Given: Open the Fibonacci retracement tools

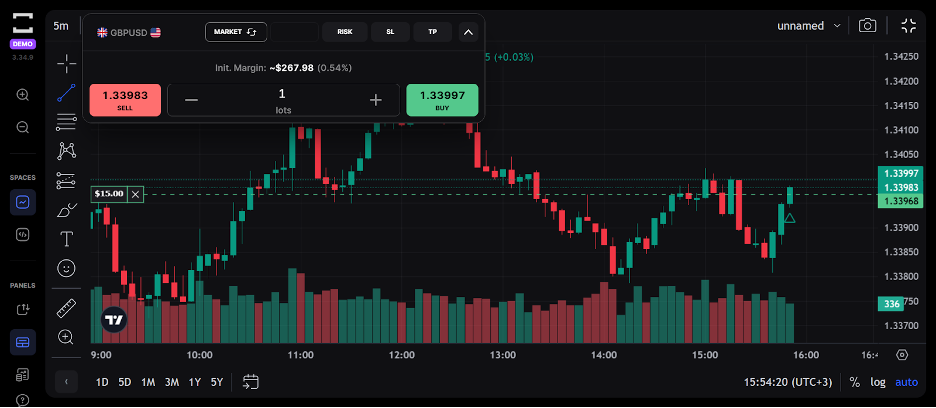Looking at the screenshot, I should point(66,122).
